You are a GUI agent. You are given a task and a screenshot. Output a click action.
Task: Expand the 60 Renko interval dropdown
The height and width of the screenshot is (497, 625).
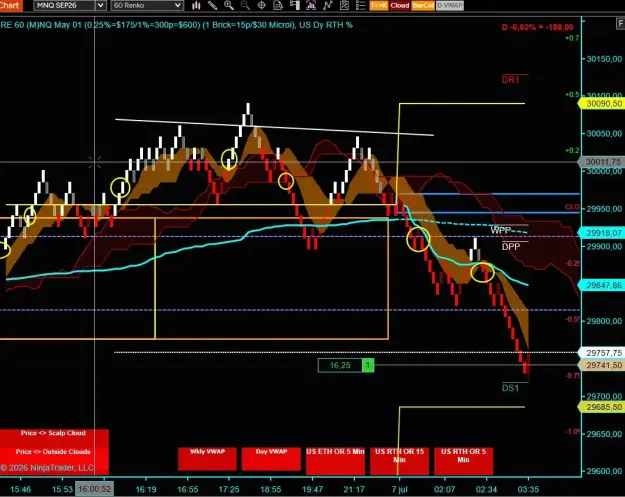[x=147, y=6]
